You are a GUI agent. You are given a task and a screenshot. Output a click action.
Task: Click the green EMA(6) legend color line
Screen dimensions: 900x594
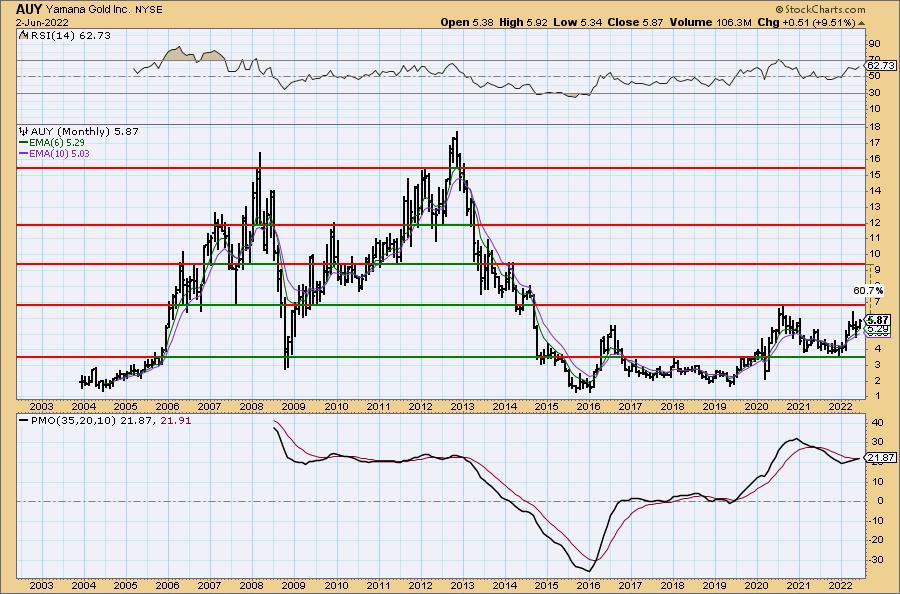tap(24, 143)
